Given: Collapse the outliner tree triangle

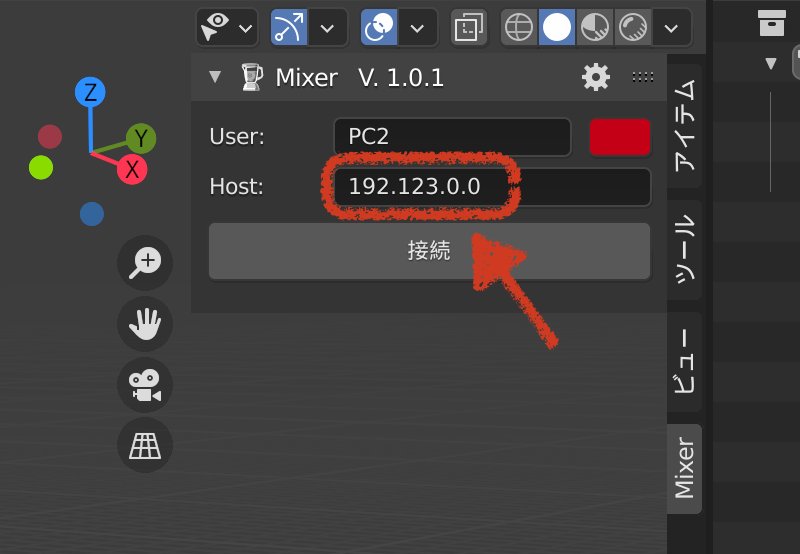Looking at the screenshot, I should point(771,63).
